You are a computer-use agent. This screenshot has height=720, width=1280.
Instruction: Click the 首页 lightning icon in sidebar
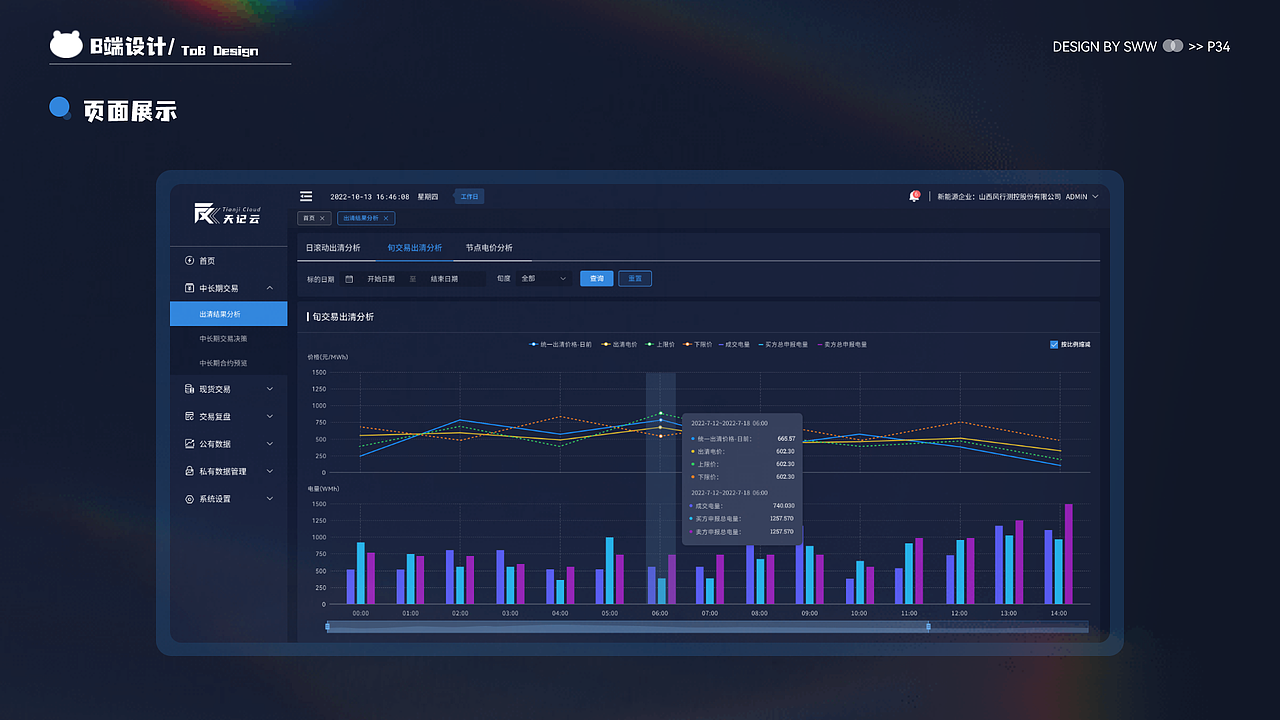coord(190,261)
